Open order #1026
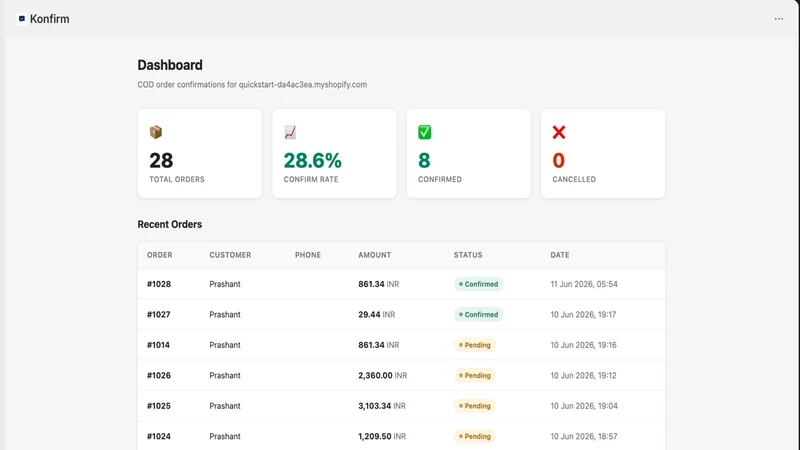Viewport: 800px width, 450px height. pyautogui.click(x=159, y=376)
